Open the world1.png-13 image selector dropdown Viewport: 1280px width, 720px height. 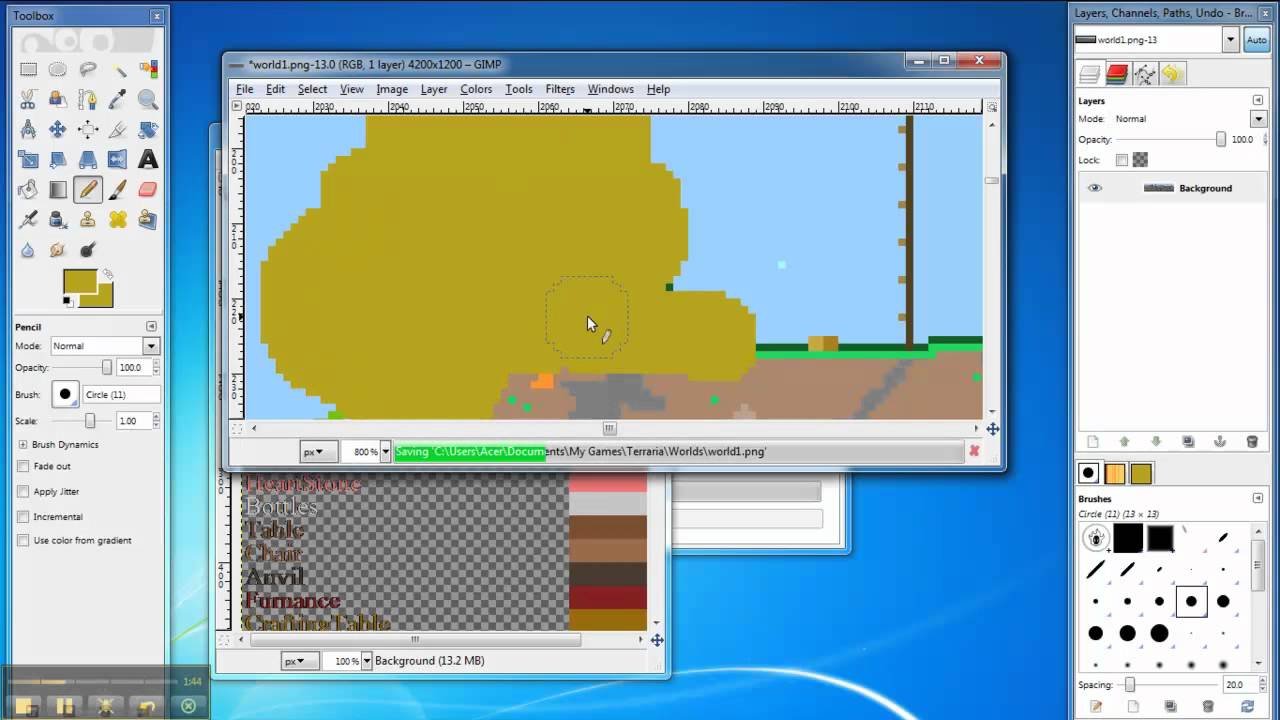(x=1230, y=40)
